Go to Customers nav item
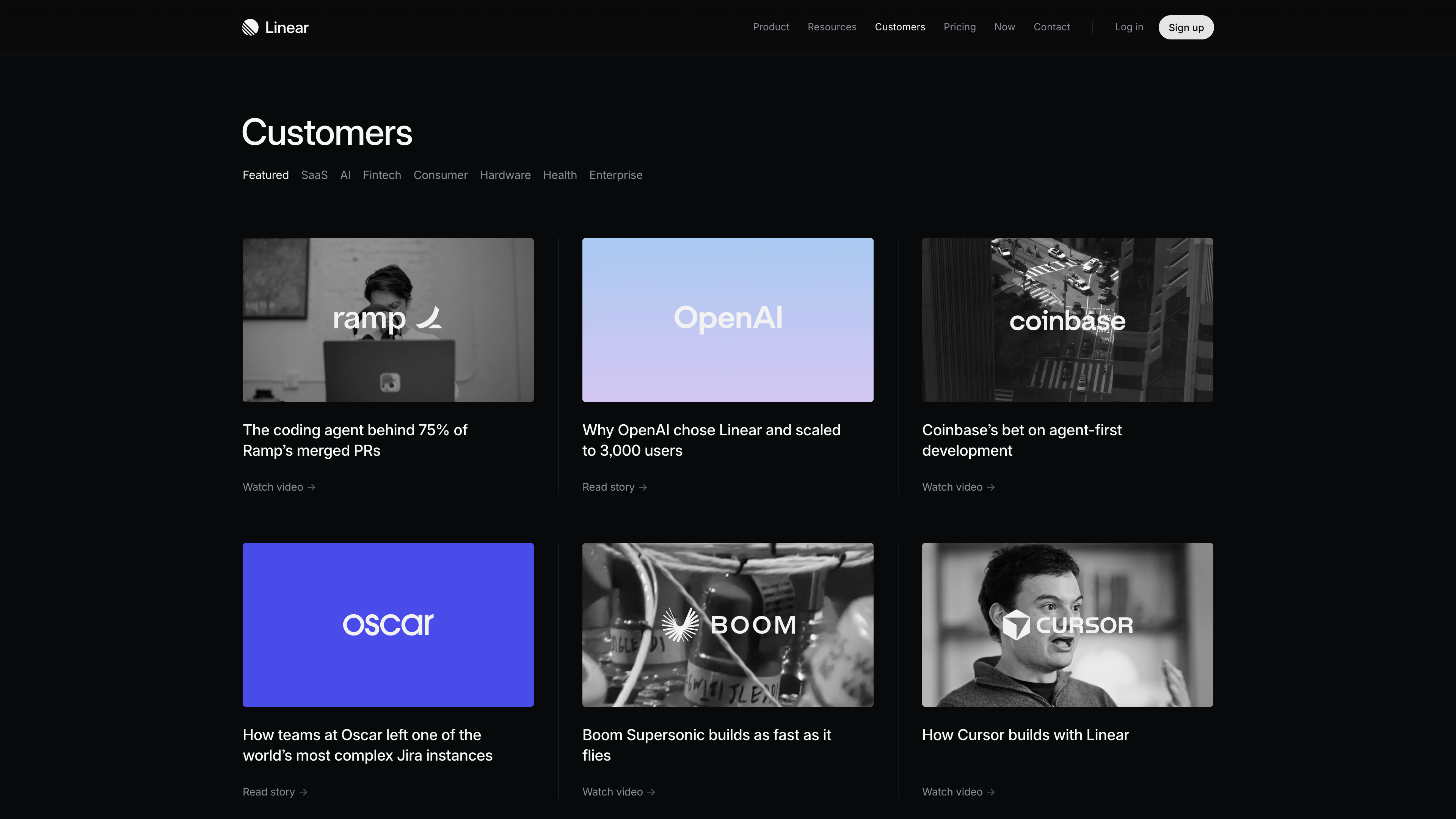The image size is (1456, 819). click(x=900, y=27)
